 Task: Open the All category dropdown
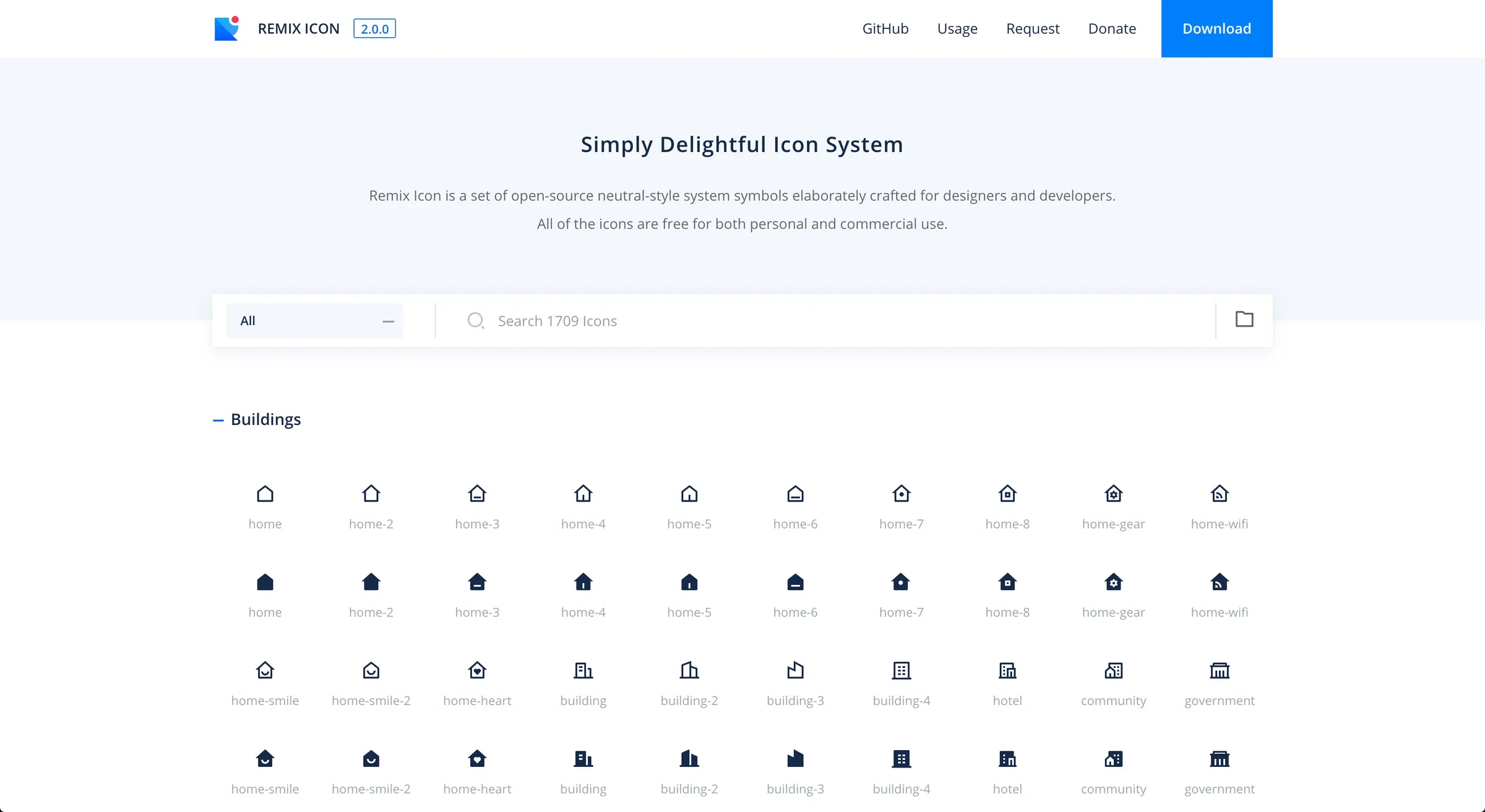315,320
